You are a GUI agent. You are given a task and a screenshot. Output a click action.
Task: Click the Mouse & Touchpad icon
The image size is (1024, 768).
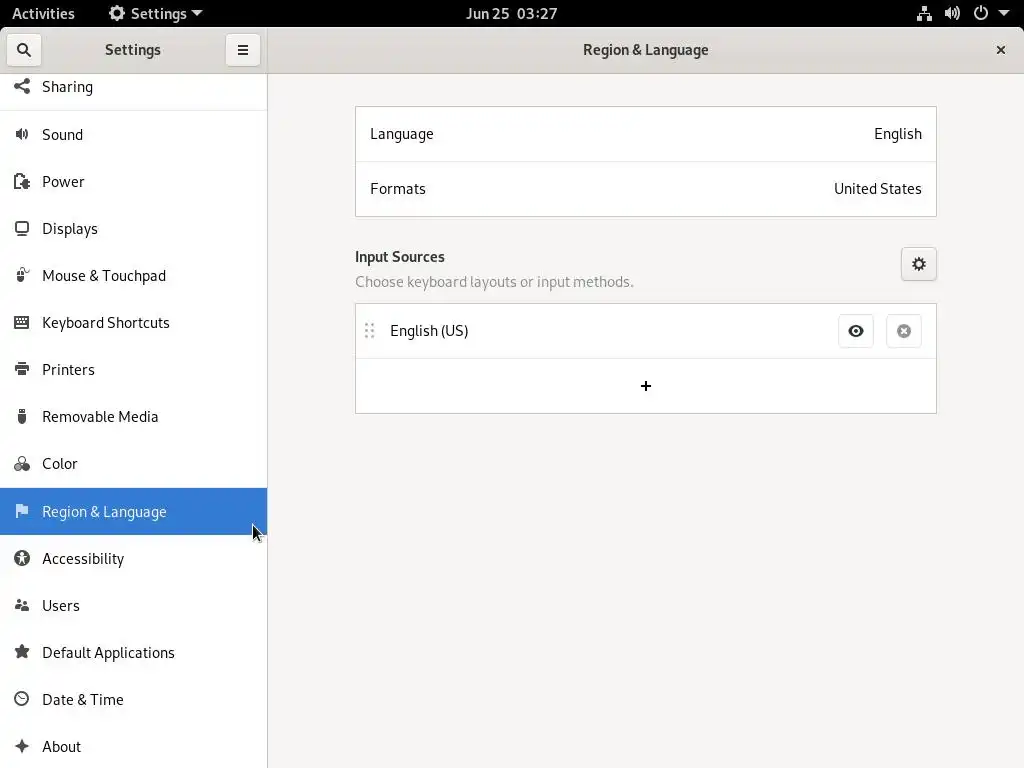[x=22, y=275]
